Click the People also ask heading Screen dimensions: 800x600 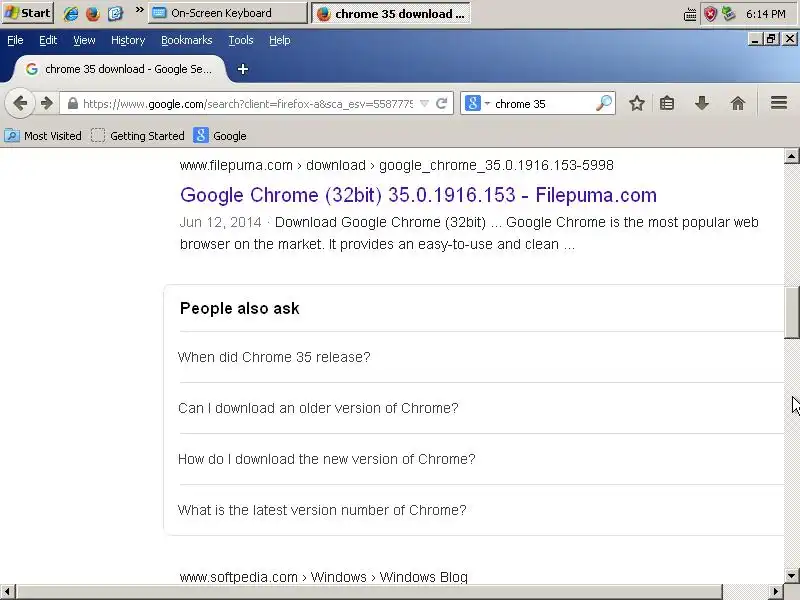point(240,309)
